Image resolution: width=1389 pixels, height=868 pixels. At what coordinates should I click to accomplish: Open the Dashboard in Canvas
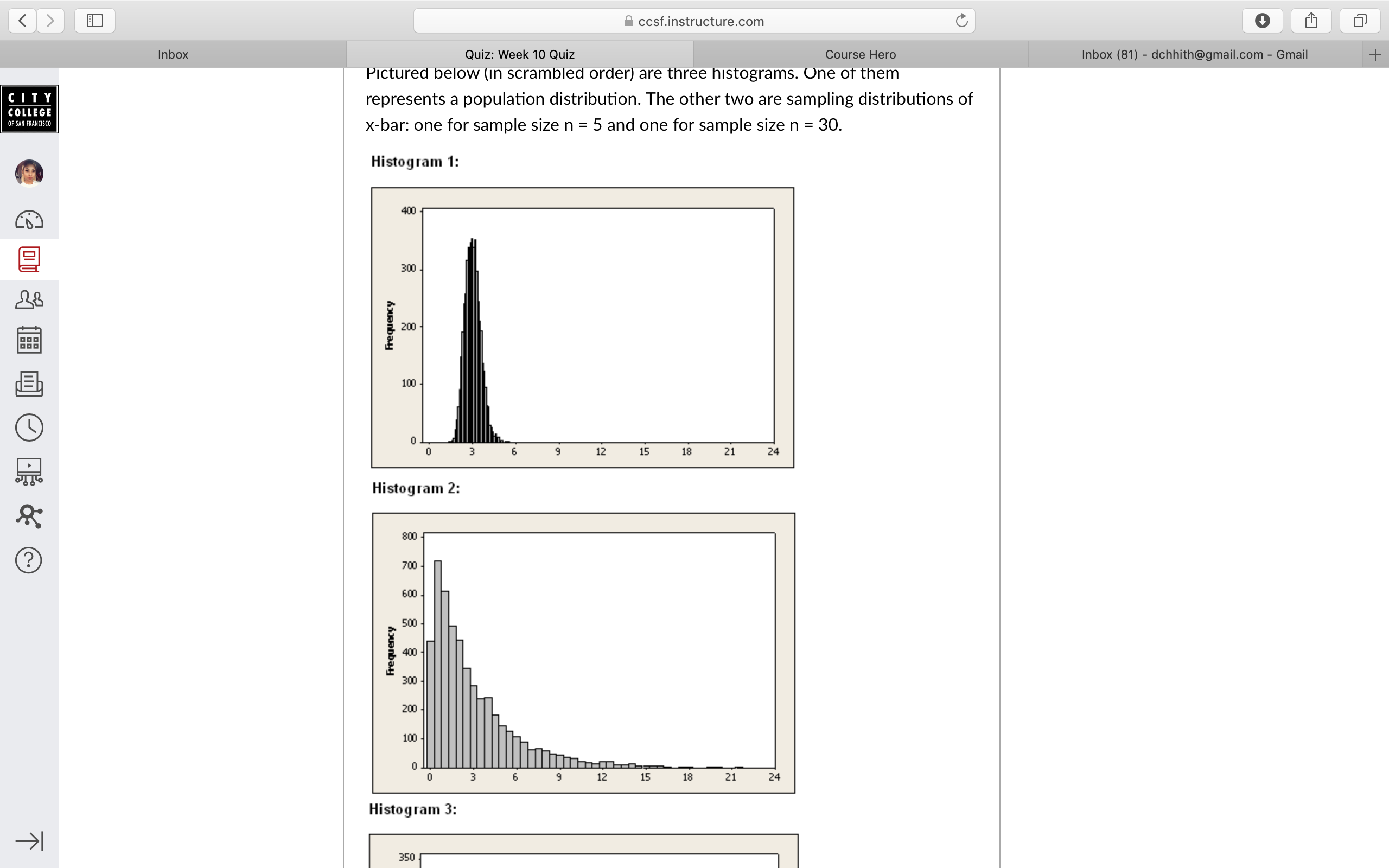tap(29, 219)
